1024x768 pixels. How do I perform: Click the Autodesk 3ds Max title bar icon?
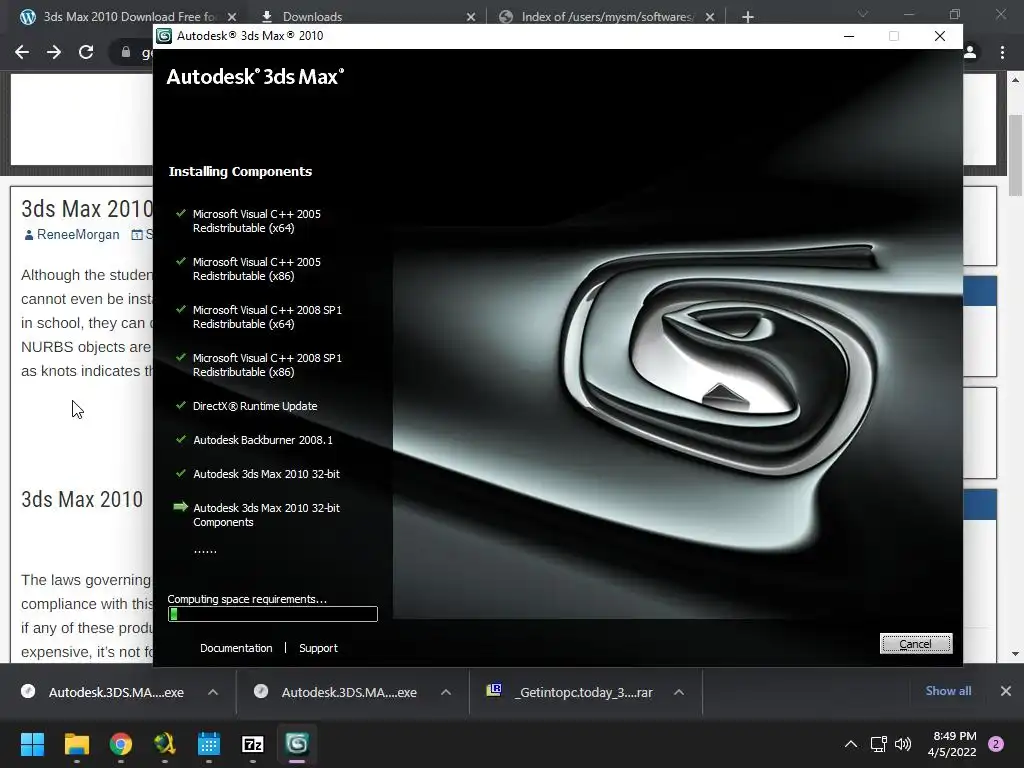[164, 36]
